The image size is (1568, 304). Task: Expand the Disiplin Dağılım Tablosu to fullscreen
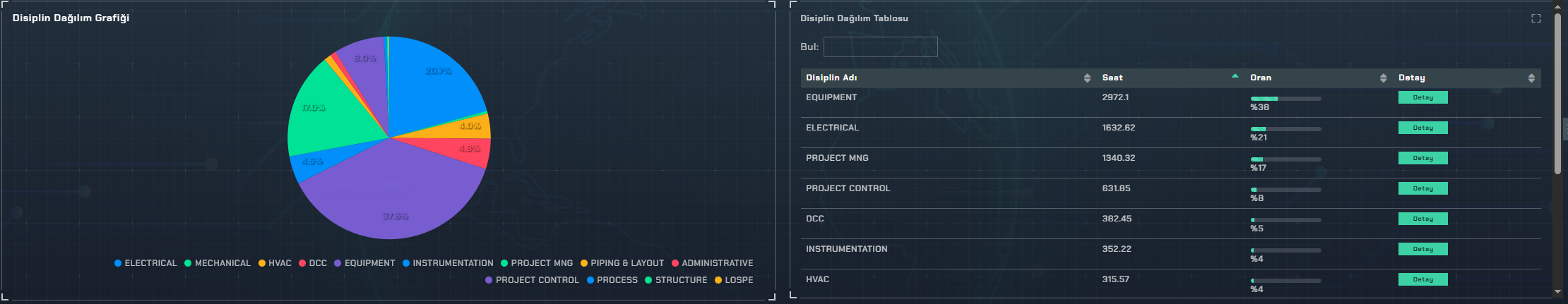tap(1536, 18)
